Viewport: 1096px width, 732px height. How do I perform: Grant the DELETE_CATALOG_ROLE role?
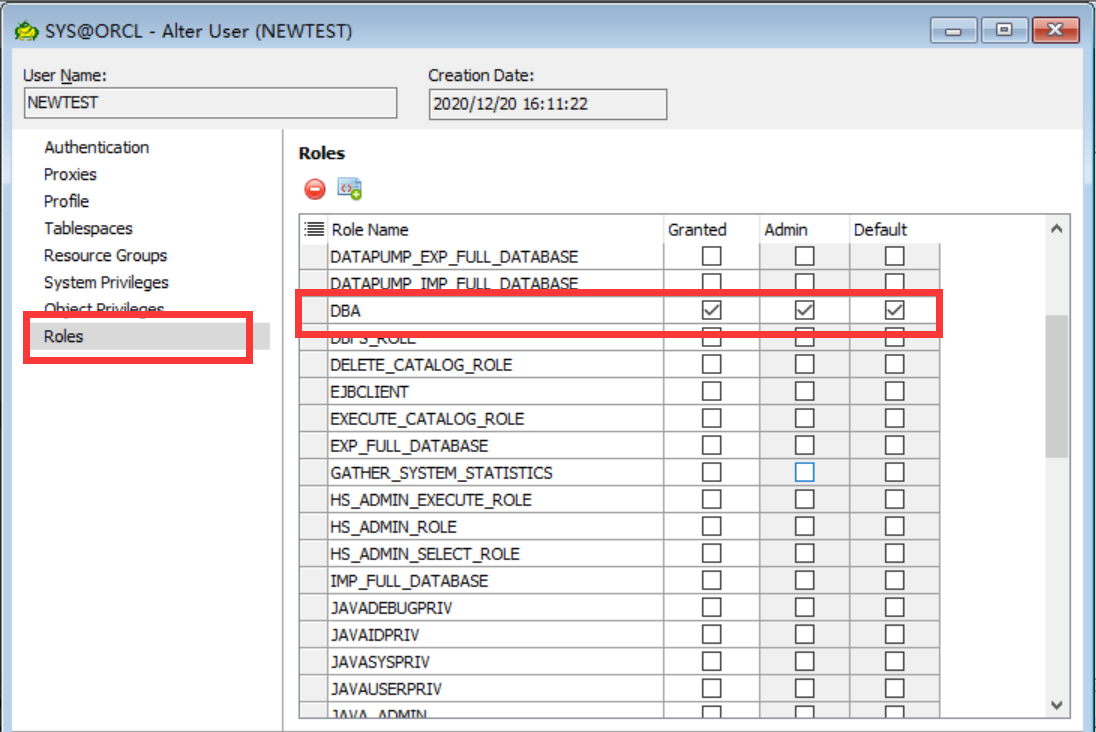[712, 364]
